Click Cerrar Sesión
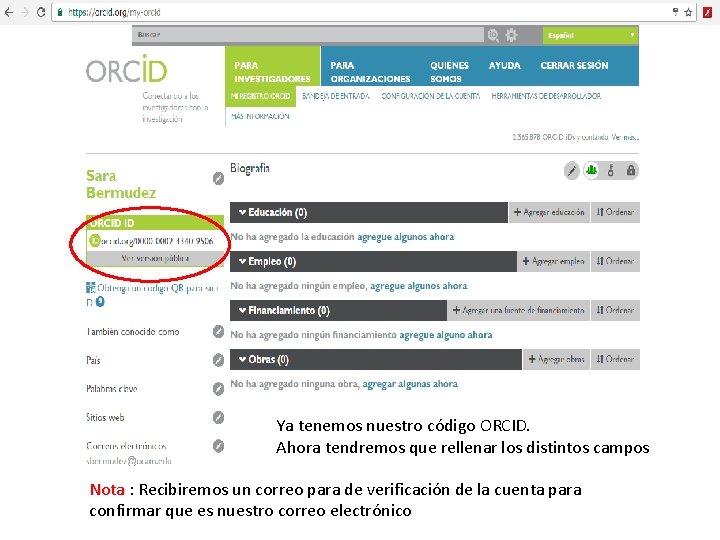 point(574,66)
